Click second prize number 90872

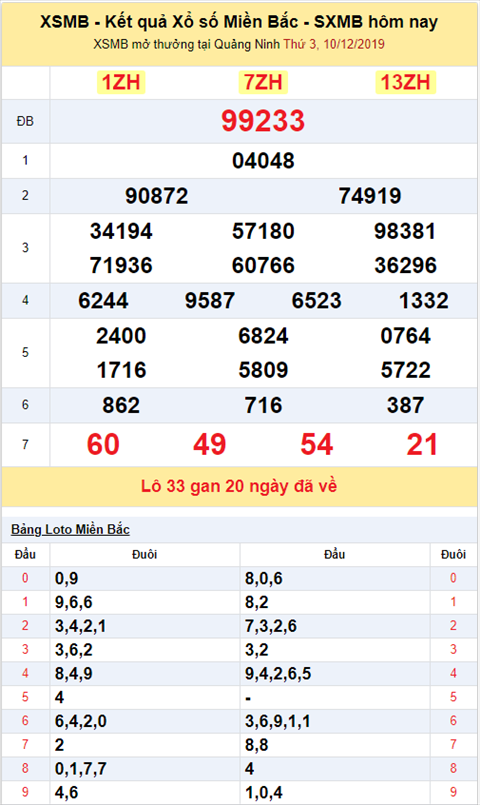pos(157,196)
